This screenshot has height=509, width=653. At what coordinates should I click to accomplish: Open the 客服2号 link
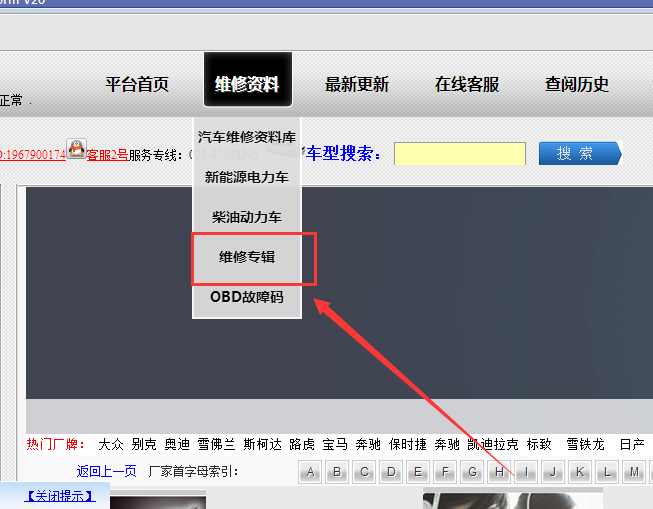107,155
